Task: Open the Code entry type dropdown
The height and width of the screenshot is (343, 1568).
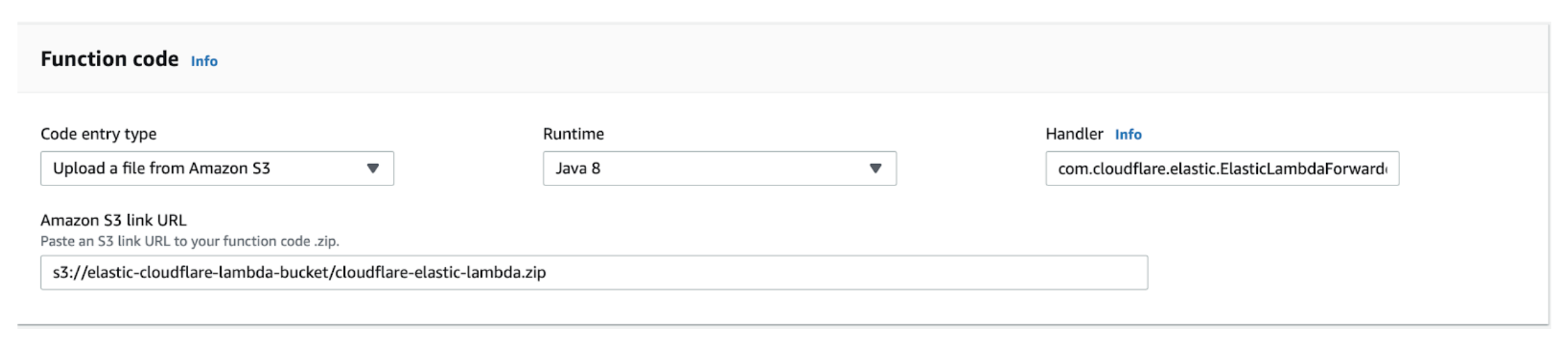Action: pos(217,169)
